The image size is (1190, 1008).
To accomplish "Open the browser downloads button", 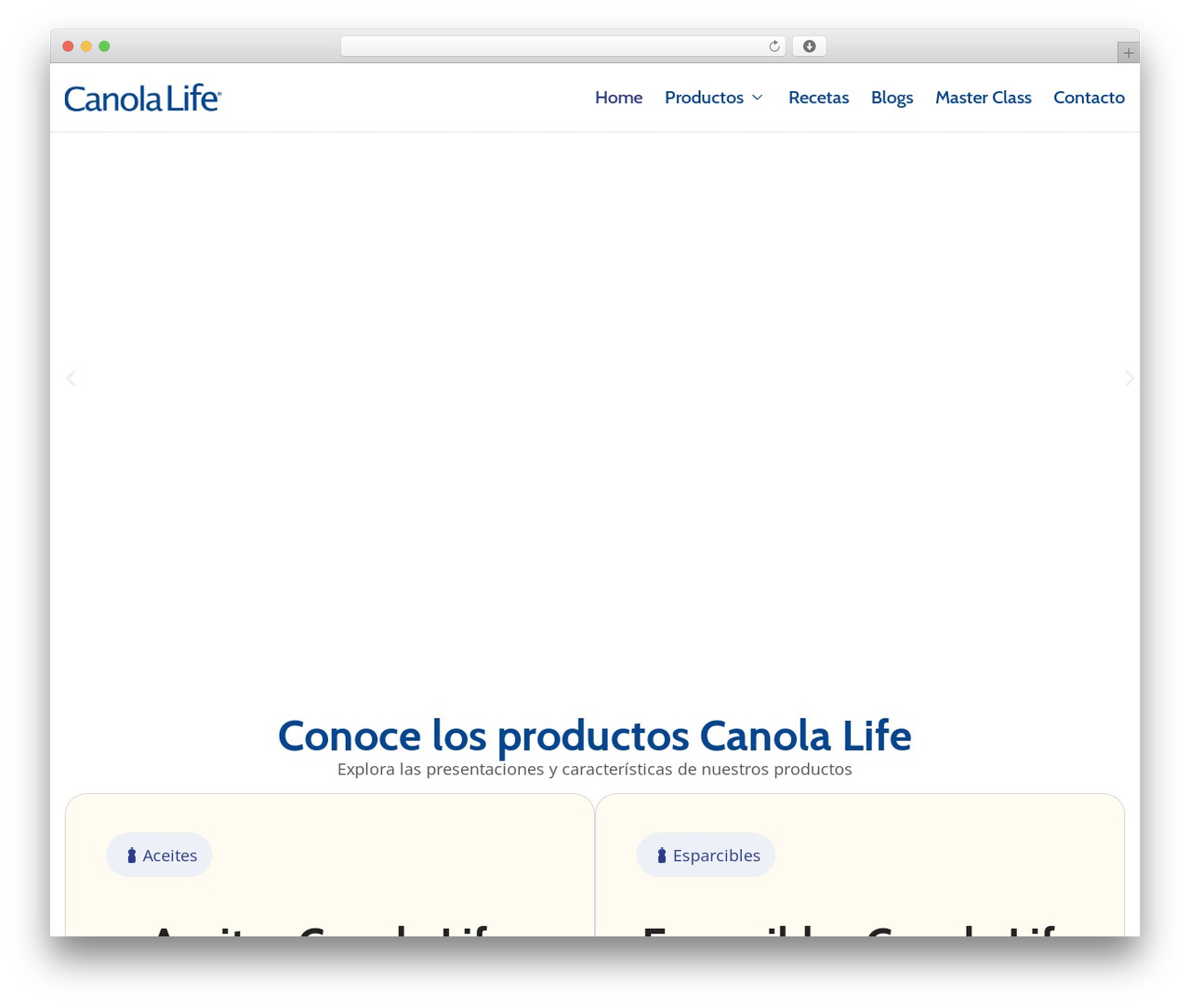I will [x=809, y=46].
